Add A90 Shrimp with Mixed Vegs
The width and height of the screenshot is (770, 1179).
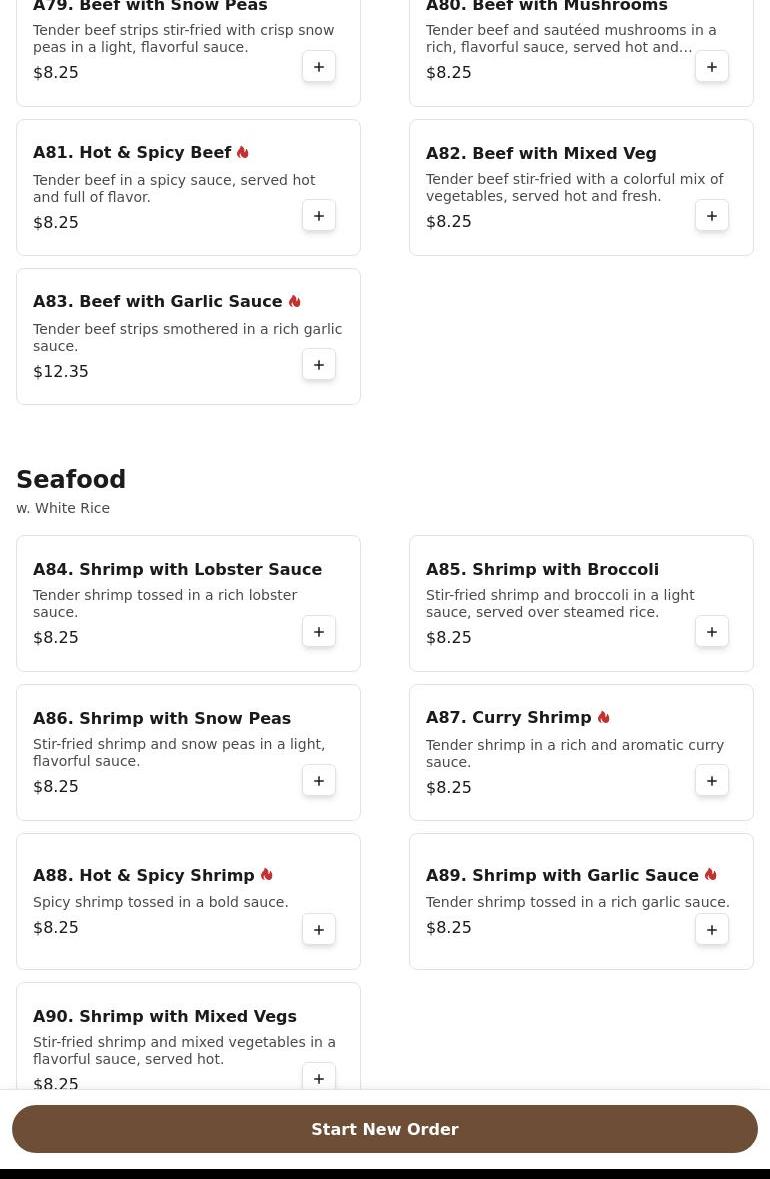click(x=319, y=1079)
